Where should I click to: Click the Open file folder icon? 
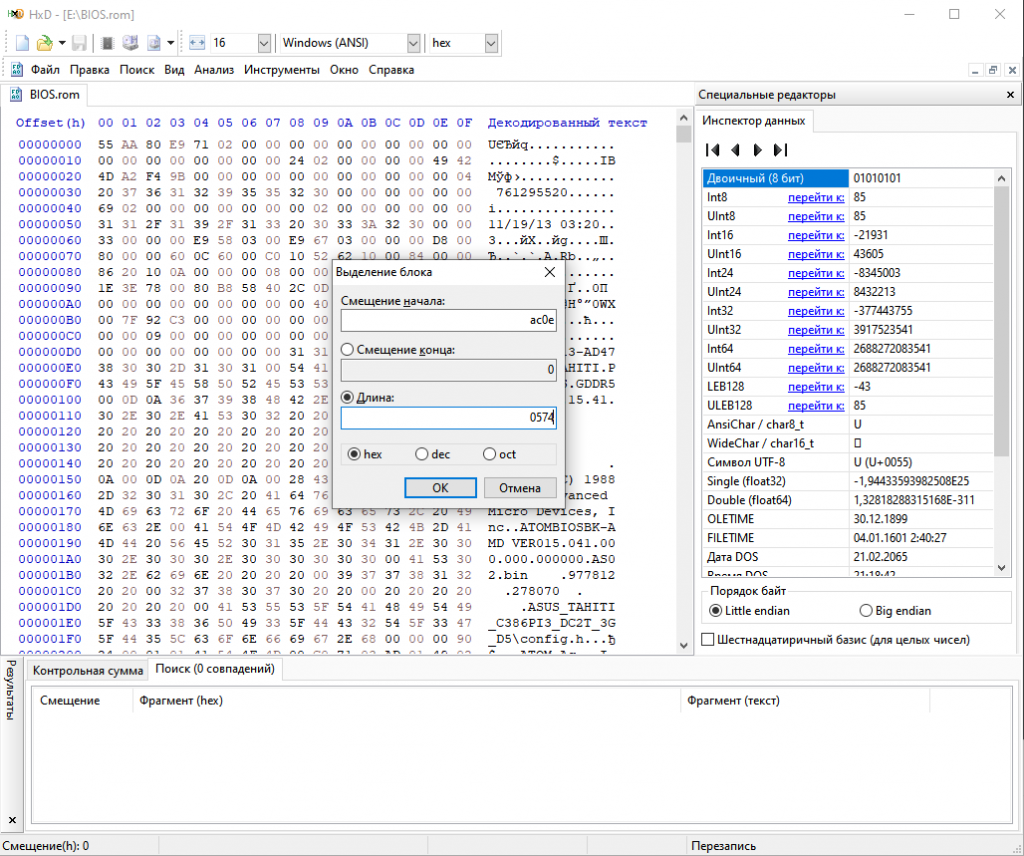click(44, 43)
